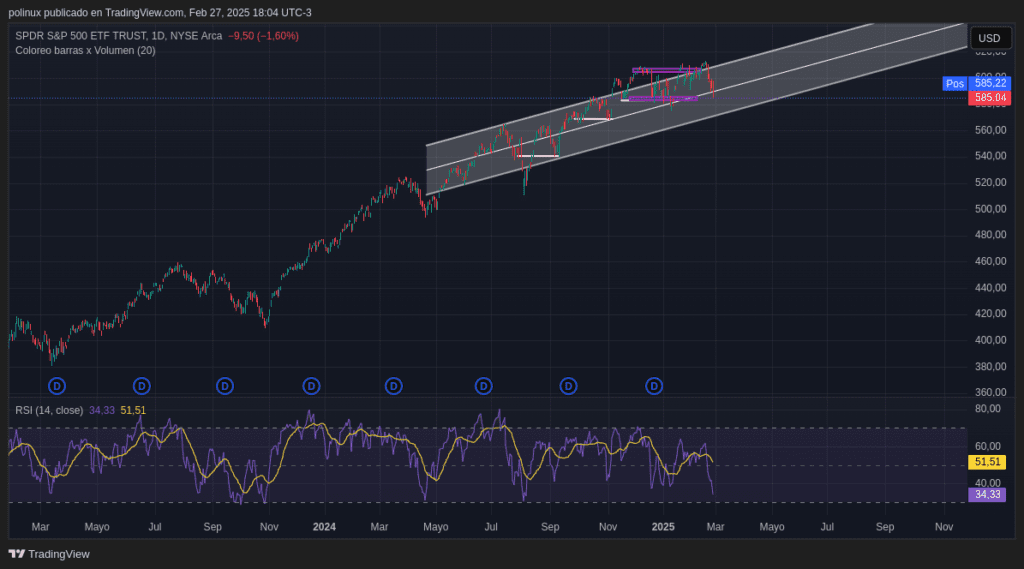Screen dimensions: 1024x569
Task: Click the yellow 51,51 tag on RSI axis
Action: [x=987, y=462]
